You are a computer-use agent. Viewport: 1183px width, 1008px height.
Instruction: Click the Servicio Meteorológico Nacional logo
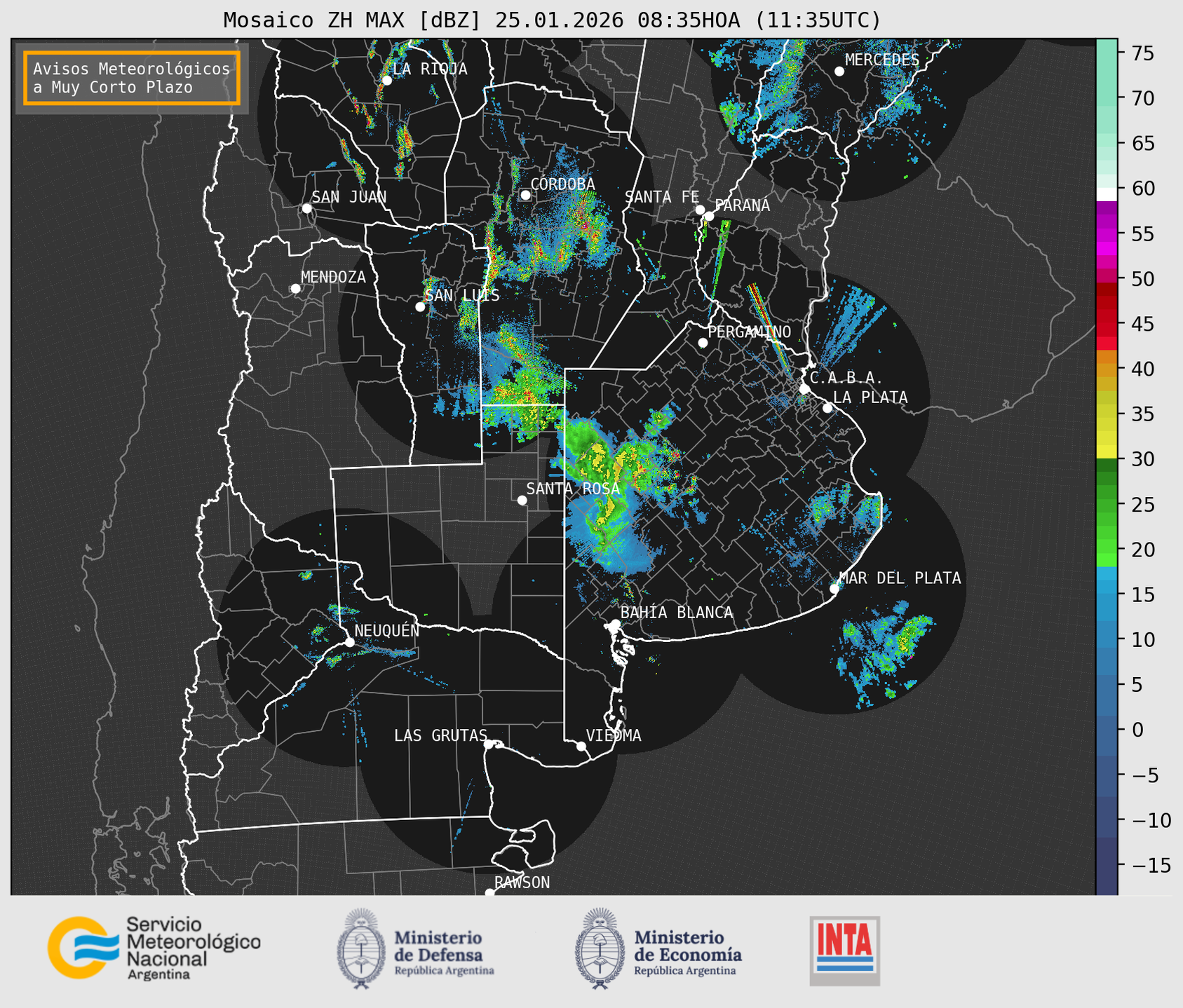click(x=154, y=948)
